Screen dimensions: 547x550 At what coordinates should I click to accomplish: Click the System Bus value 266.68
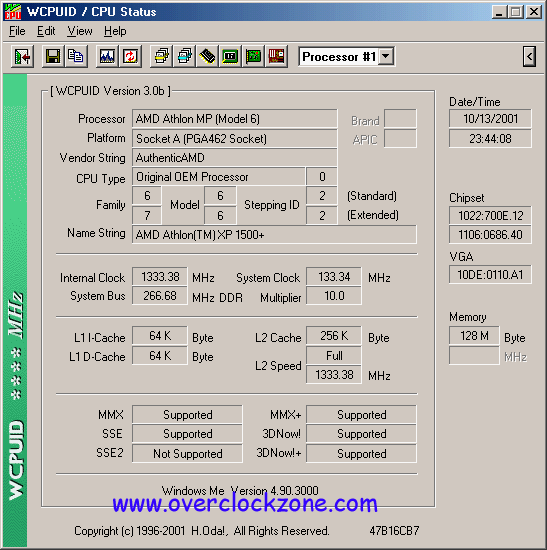point(160,296)
